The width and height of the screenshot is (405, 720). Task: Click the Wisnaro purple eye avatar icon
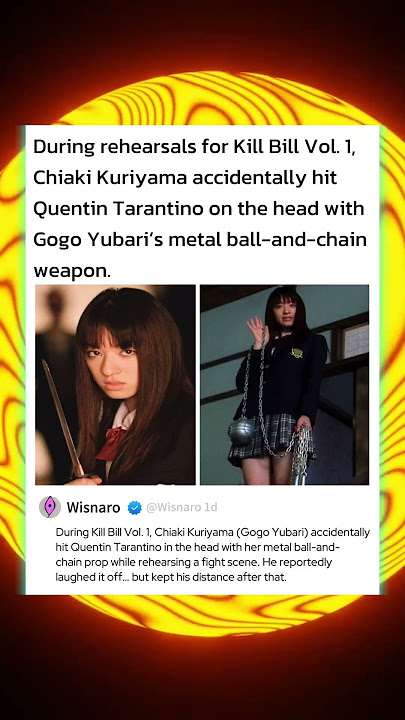point(50,507)
